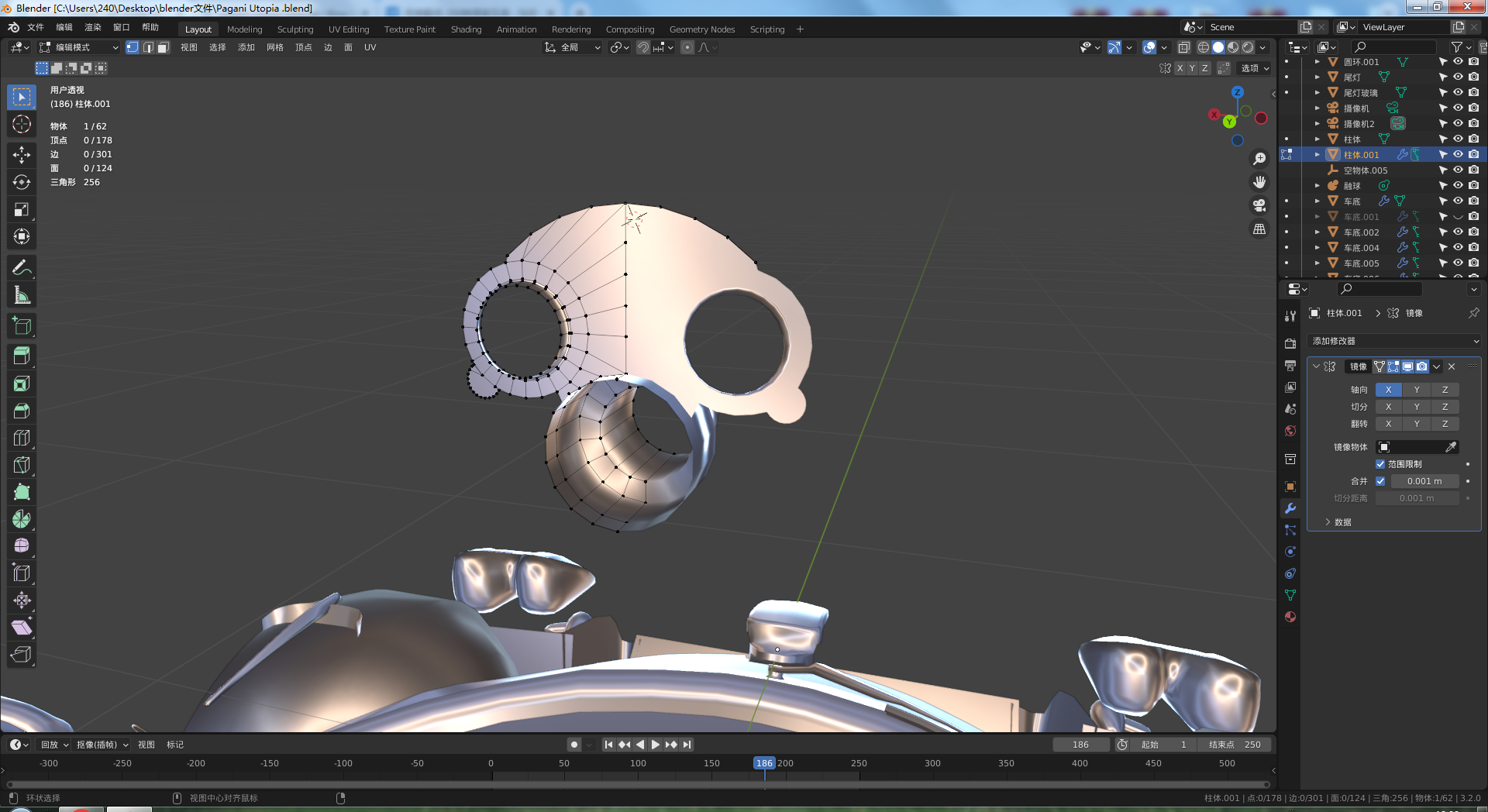Screen dimensions: 1488x812
Task: Toggle visibility of 融球 in outliner
Action: click(1458, 186)
